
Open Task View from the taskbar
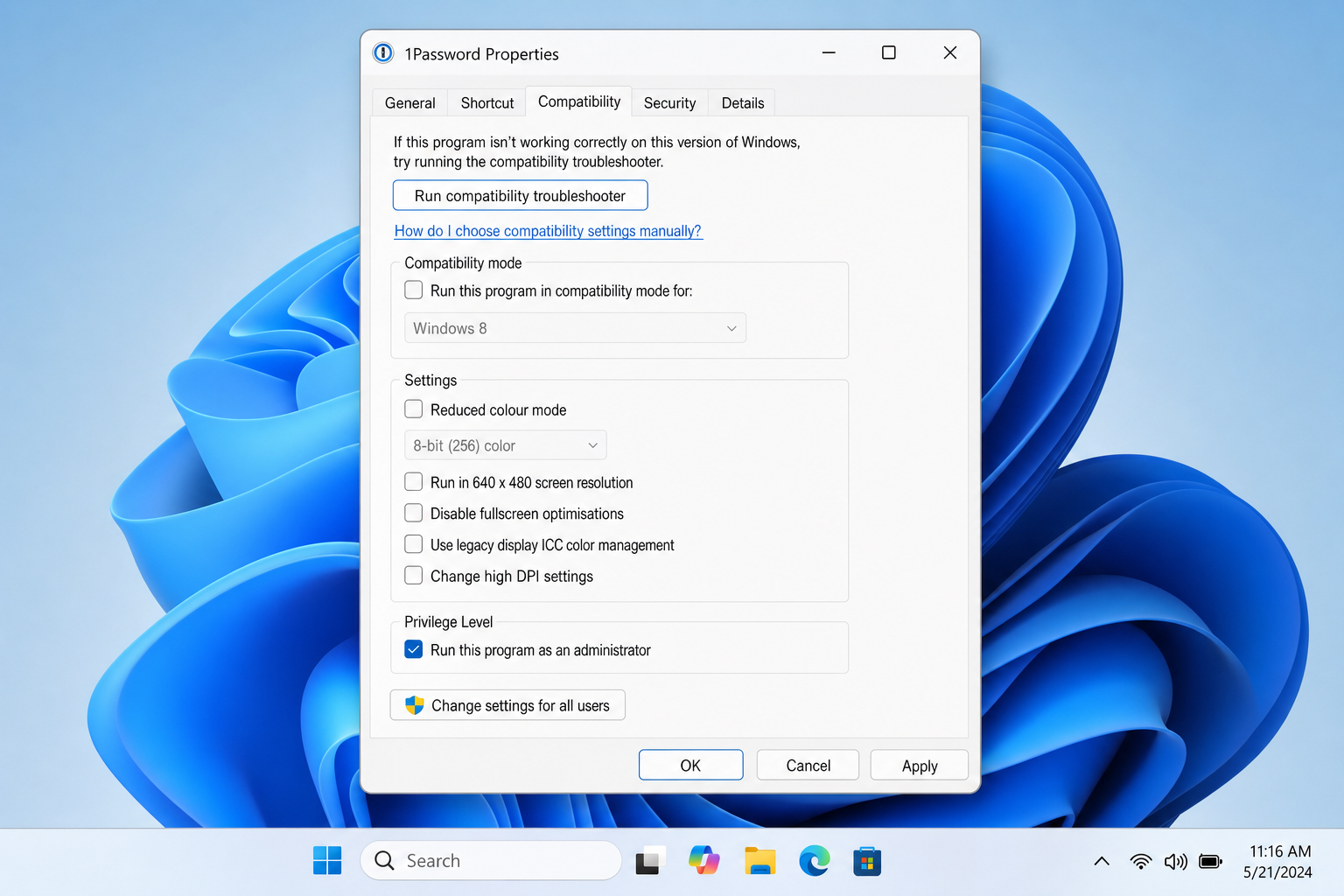pos(650,861)
